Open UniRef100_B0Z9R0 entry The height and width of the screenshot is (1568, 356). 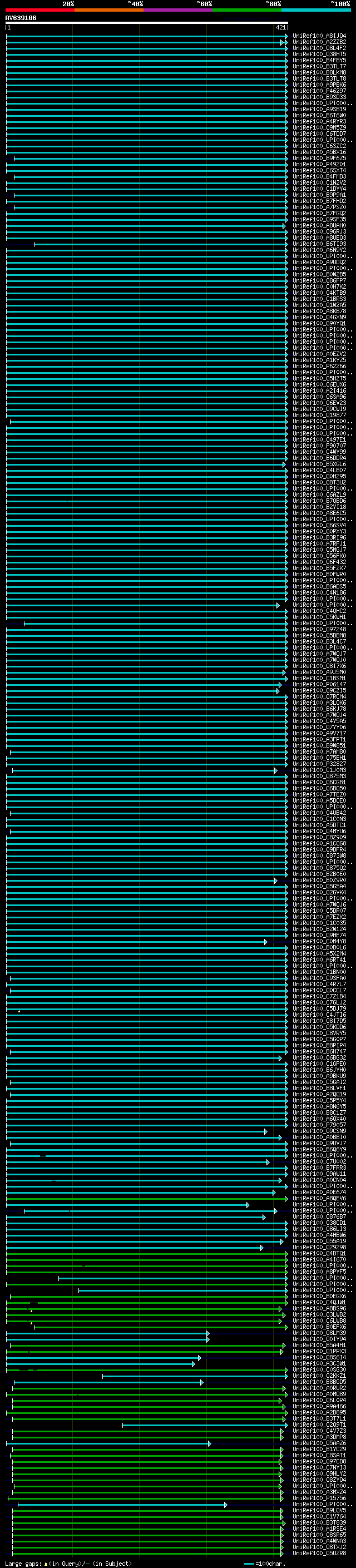(319, 880)
